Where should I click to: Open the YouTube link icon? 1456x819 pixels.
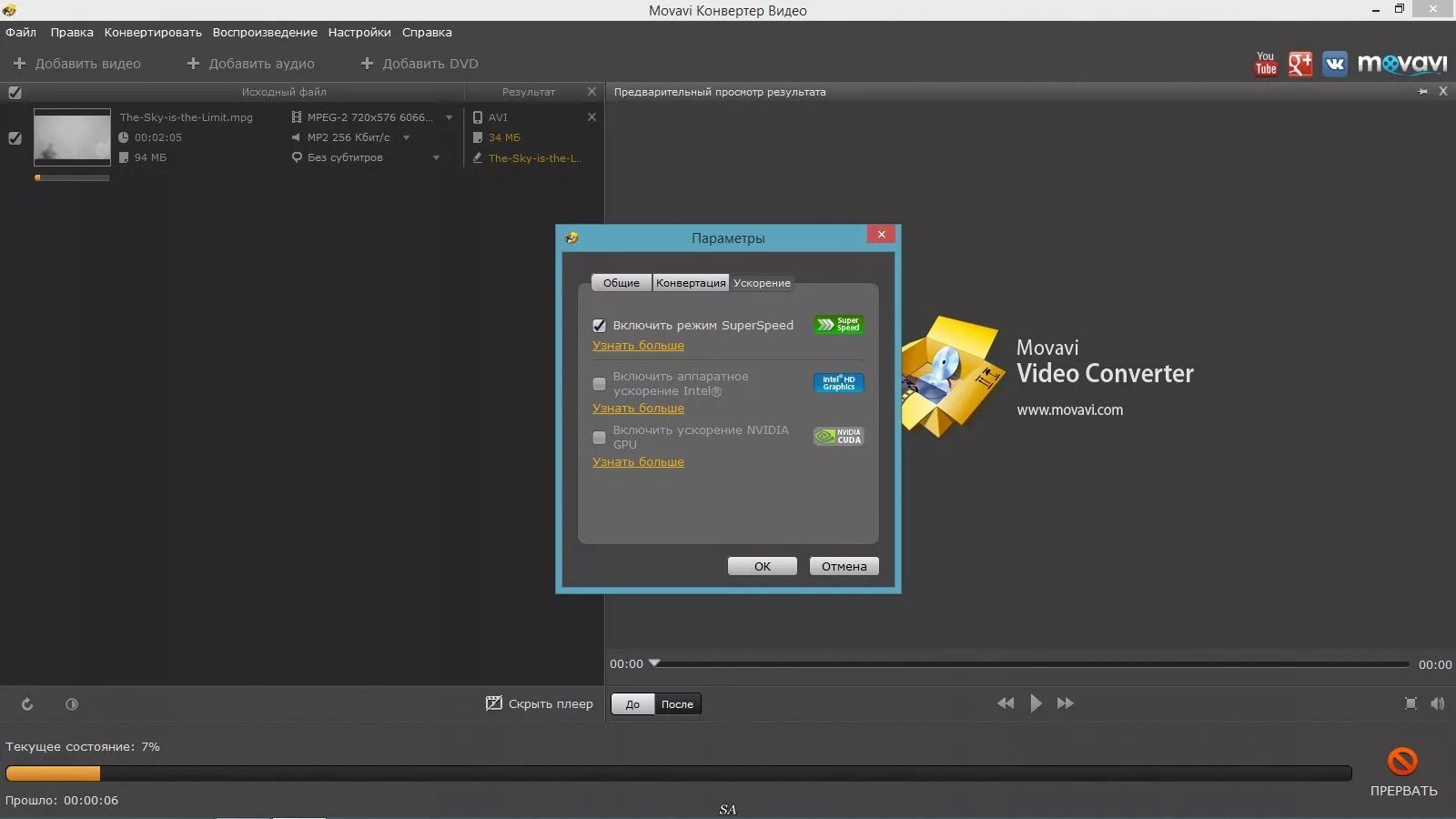click(1266, 64)
